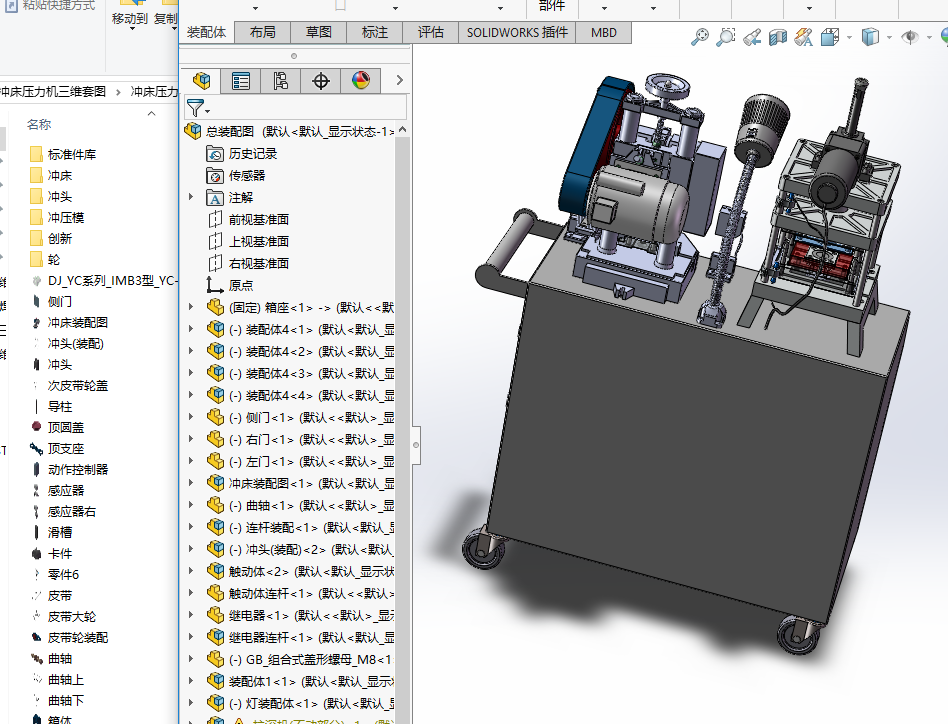Switch to the 草图 ribbon tab
The height and width of the screenshot is (724, 948).
coord(318,32)
